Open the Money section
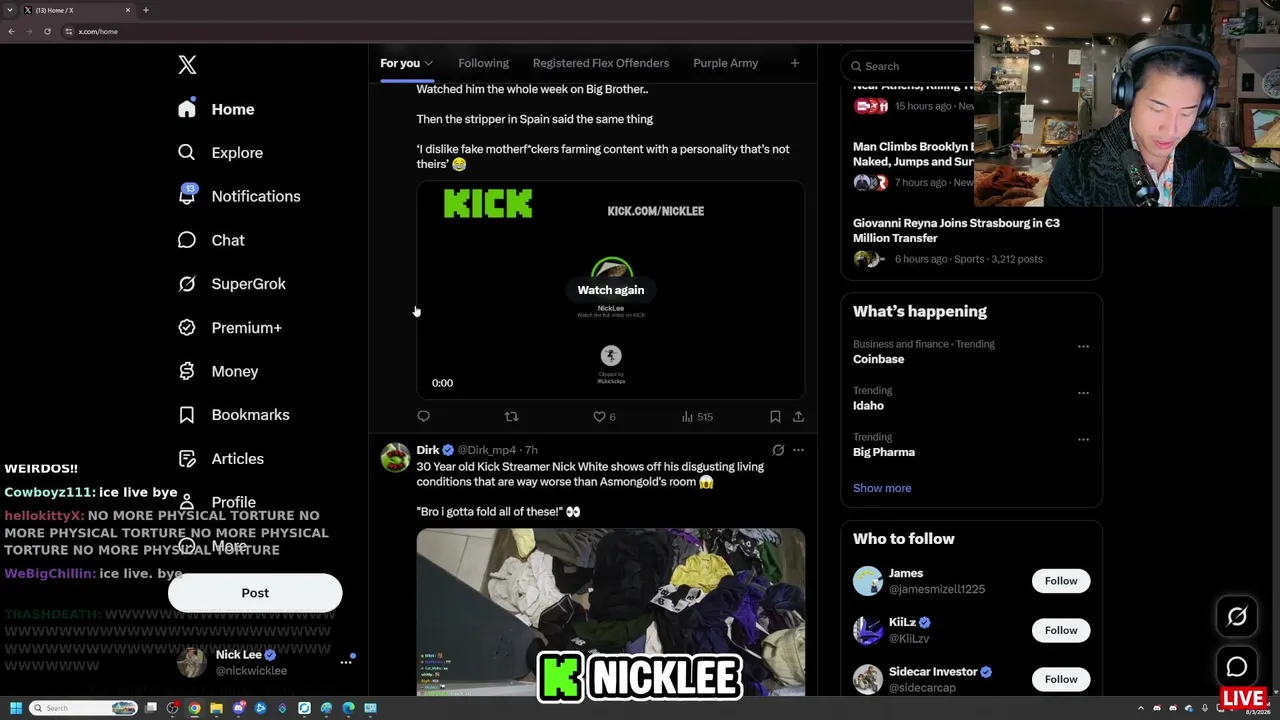Image resolution: width=1280 pixels, height=720 pixels. [x=218, y=371]
